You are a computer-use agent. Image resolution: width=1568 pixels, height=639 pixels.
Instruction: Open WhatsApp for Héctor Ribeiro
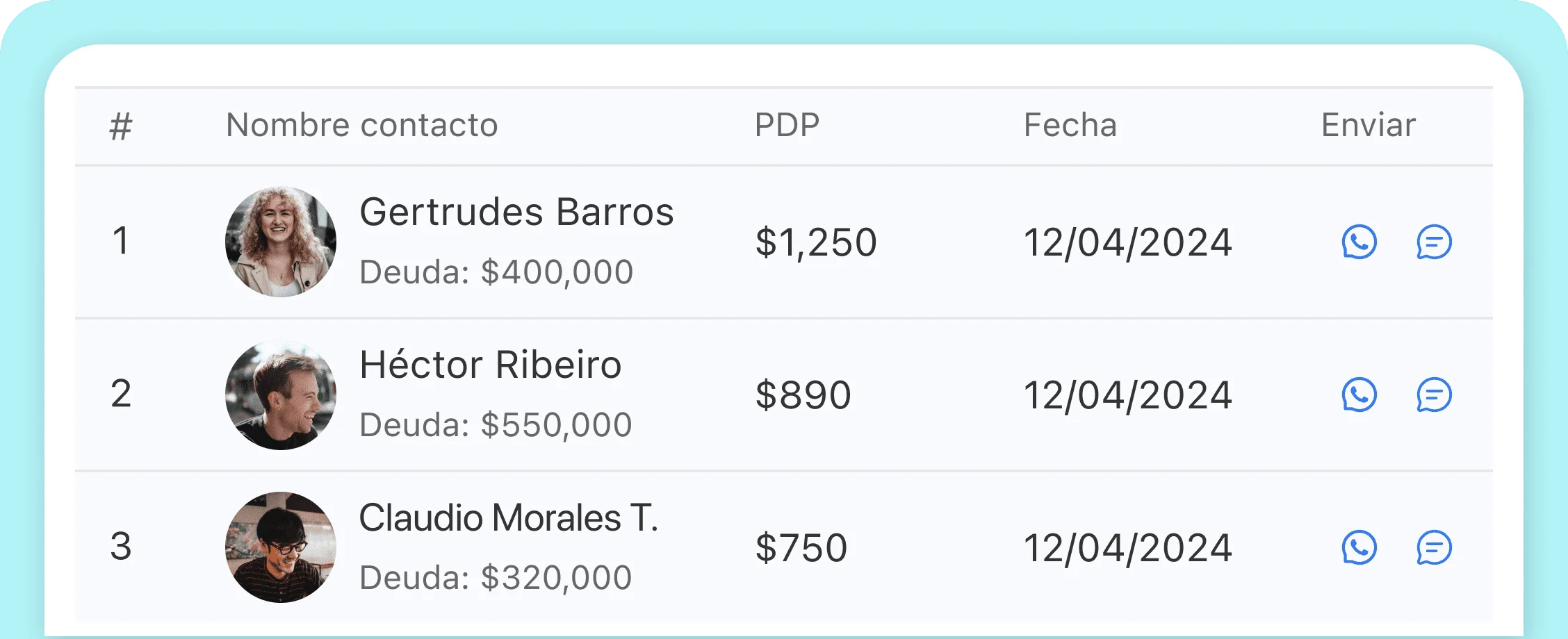pyautogui.click(x=1359, y=395)
